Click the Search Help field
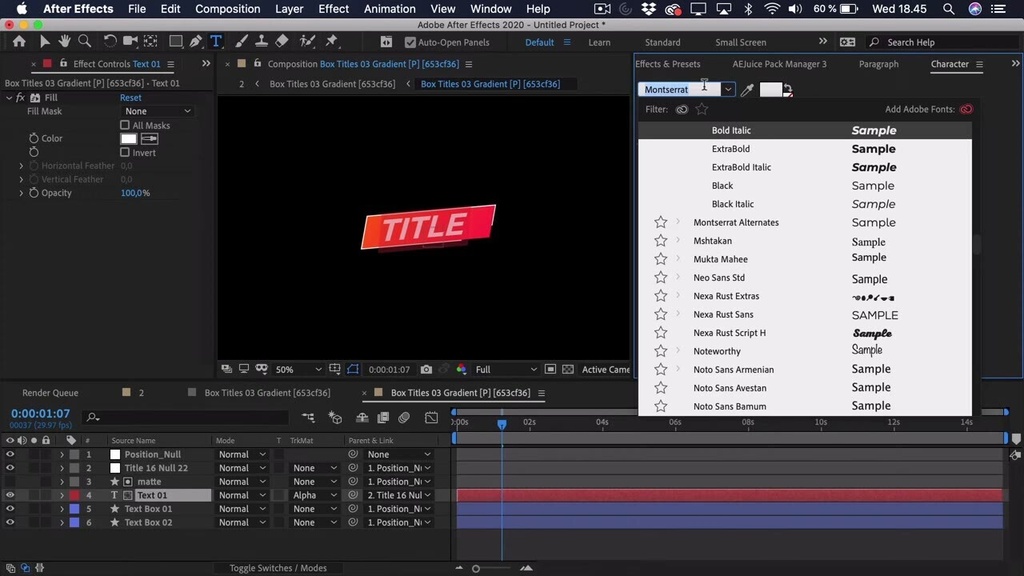The width and height of the screenshot is (1024, 576). point(940,42)
